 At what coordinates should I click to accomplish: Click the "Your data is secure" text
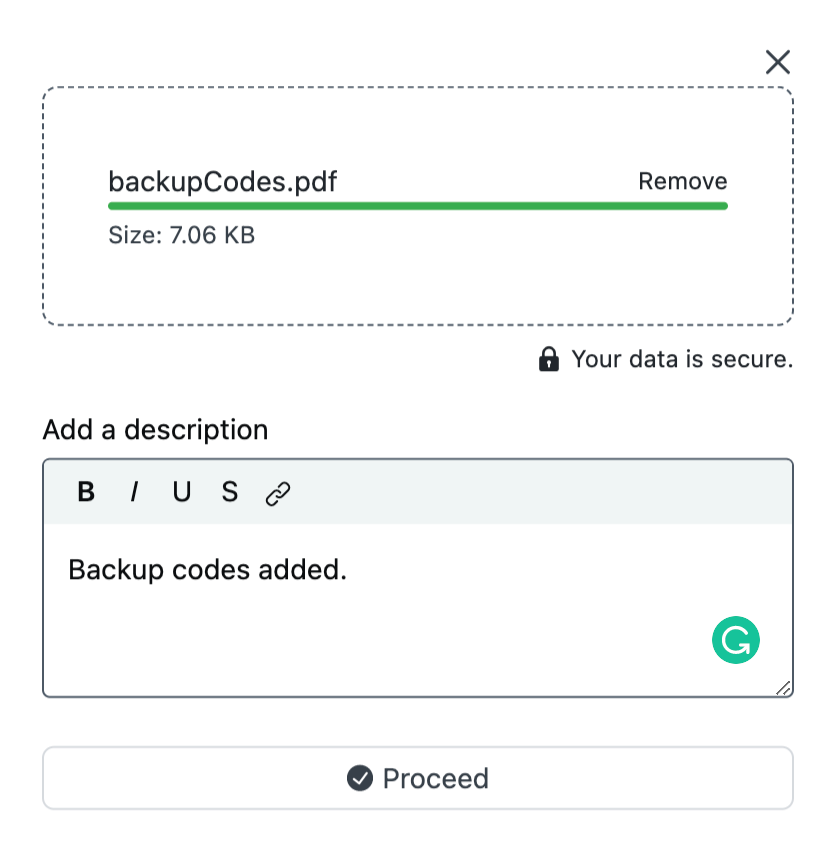click(x=682, y=360)
